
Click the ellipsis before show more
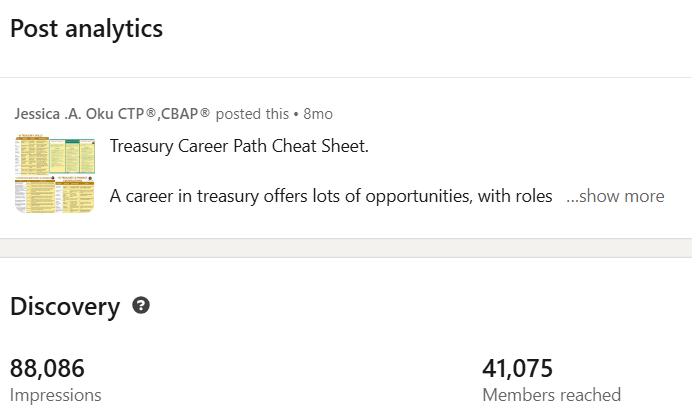coord(572,197)
